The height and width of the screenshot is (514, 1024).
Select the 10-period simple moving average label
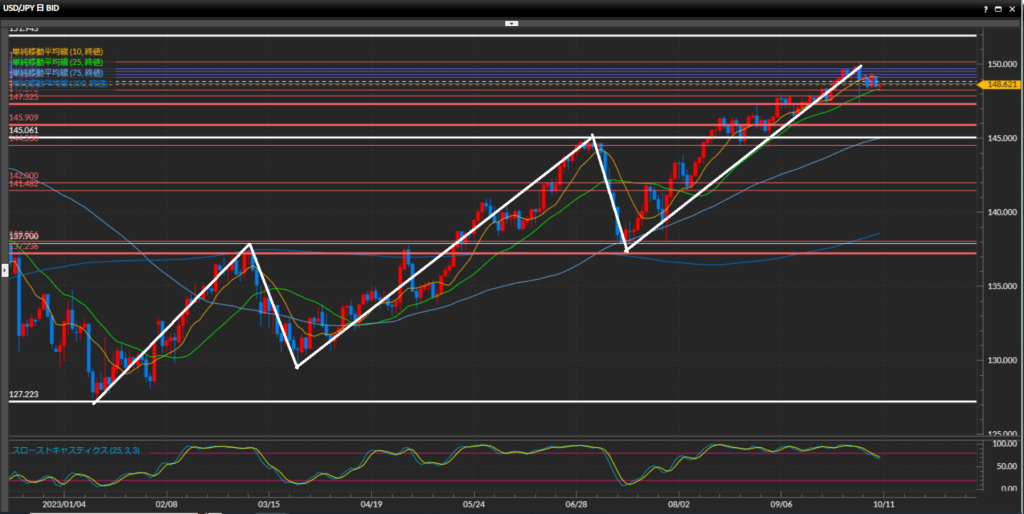click(x=57, y=51)
